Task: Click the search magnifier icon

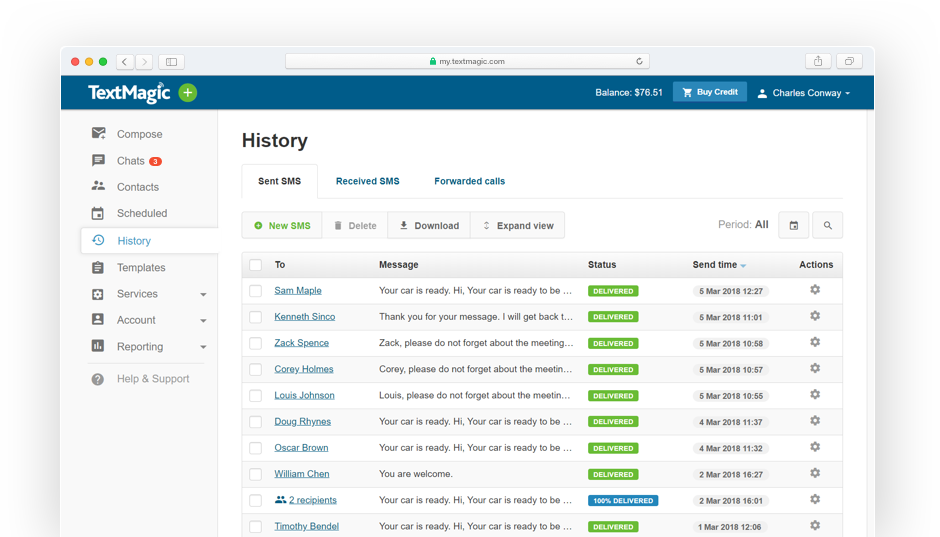Action: coord(827,225)
